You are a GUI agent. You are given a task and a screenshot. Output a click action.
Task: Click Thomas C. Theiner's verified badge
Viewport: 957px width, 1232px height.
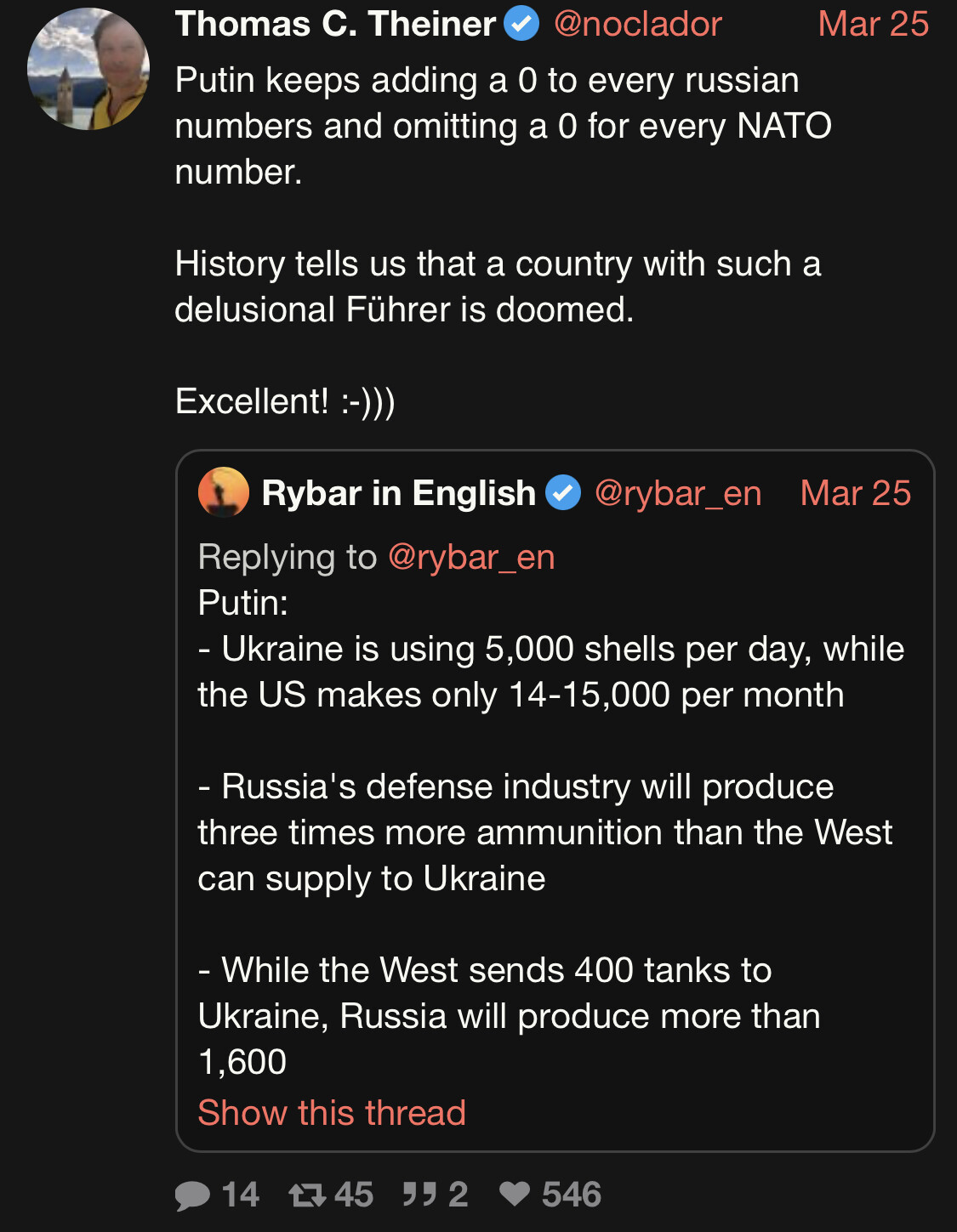click(521, 24)
